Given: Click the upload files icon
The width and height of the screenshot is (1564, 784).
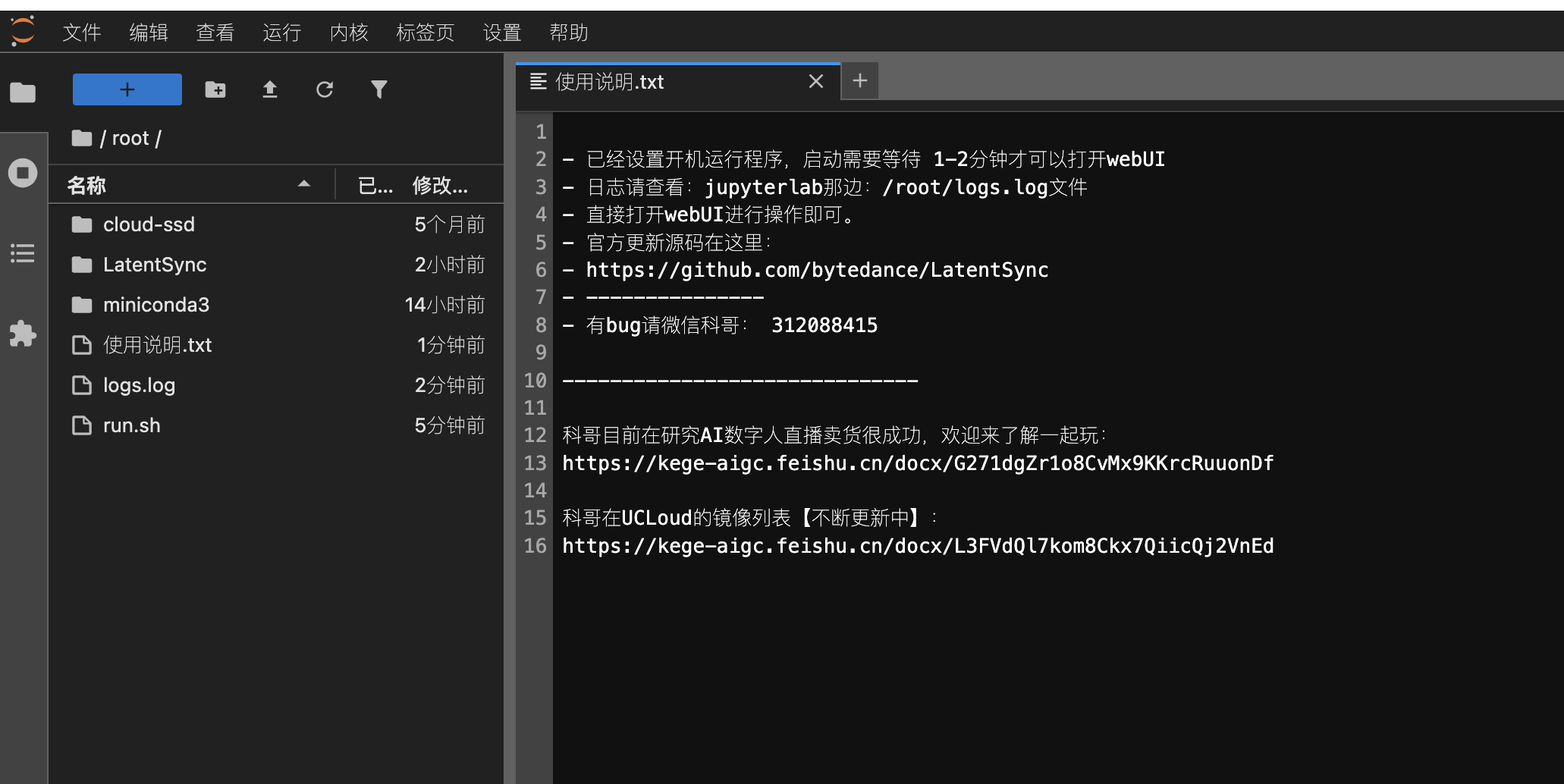Looking at the screenshot, I should [x=270, y=89].
